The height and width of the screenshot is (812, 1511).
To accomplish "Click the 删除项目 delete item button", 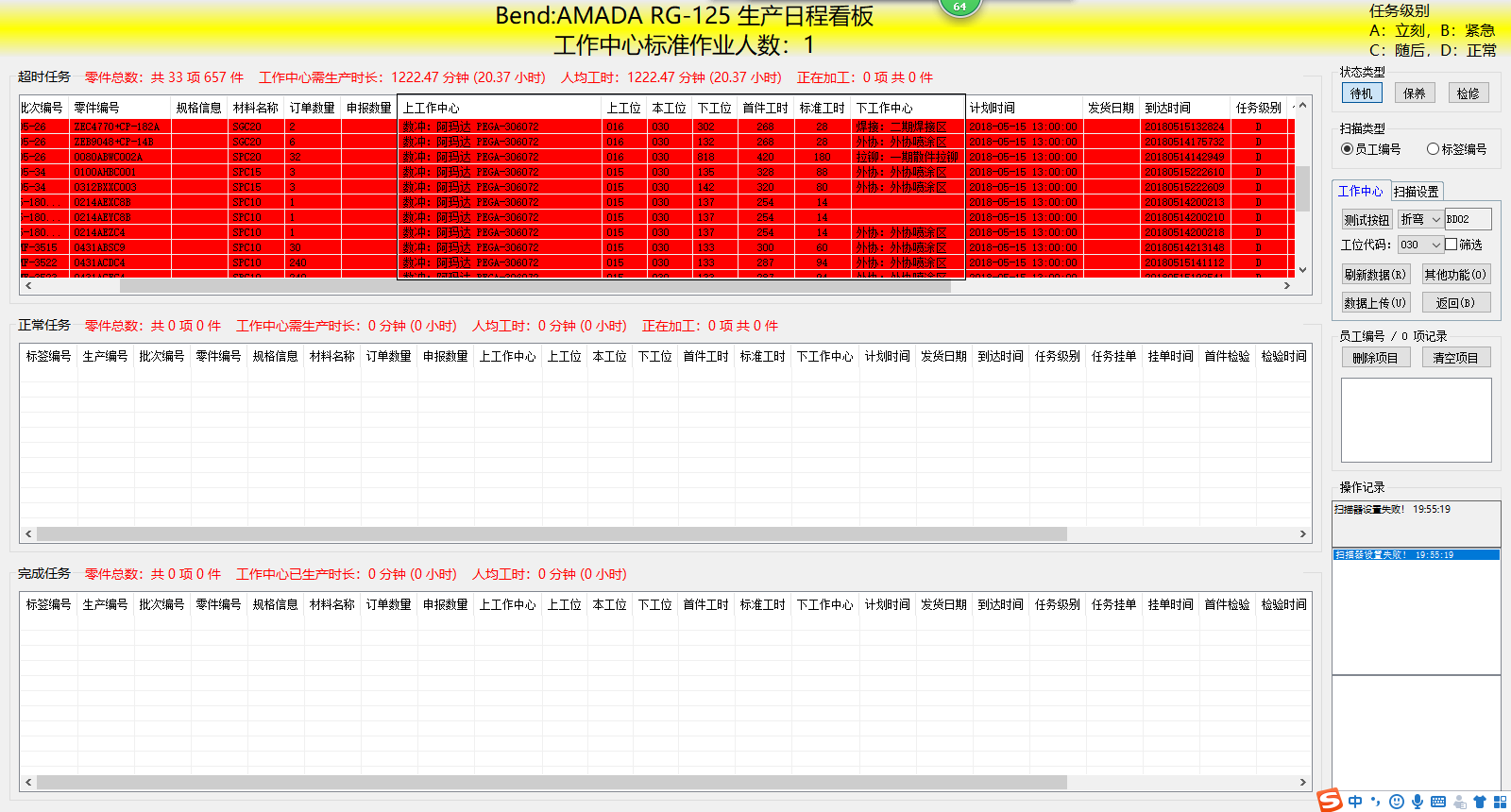I will click(x=1375, y=358).
